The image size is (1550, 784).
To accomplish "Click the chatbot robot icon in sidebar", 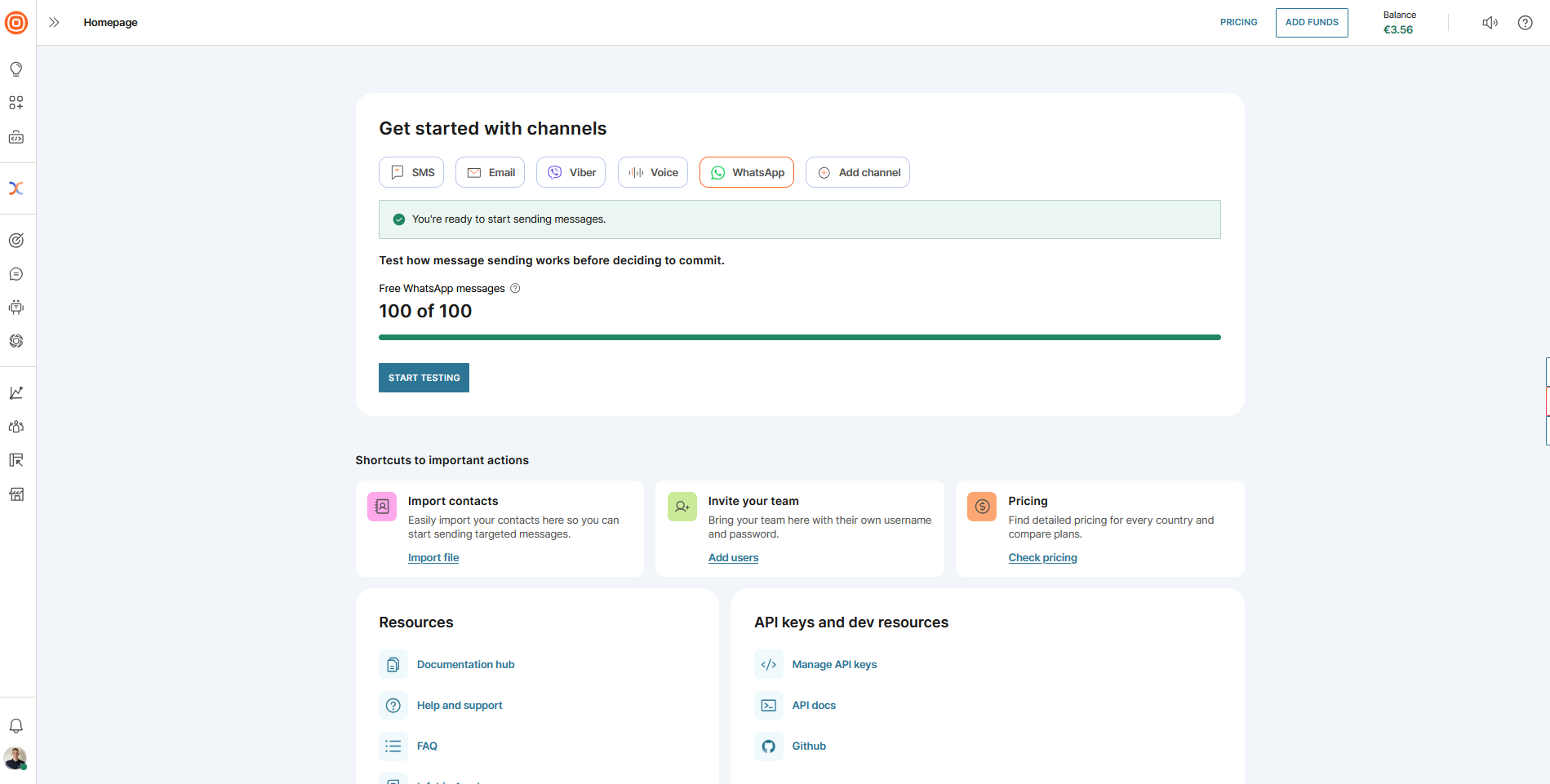I will point(16,308).
